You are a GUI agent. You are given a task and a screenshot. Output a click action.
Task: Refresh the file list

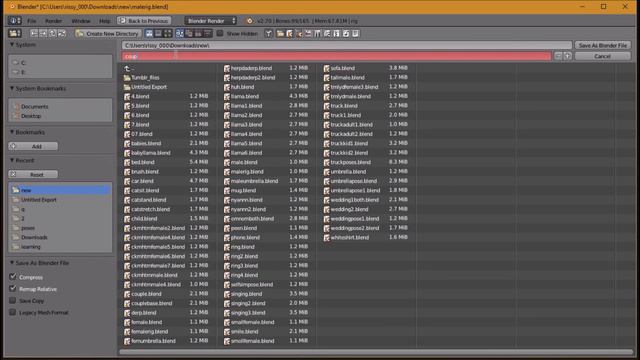tap(62, 33)
